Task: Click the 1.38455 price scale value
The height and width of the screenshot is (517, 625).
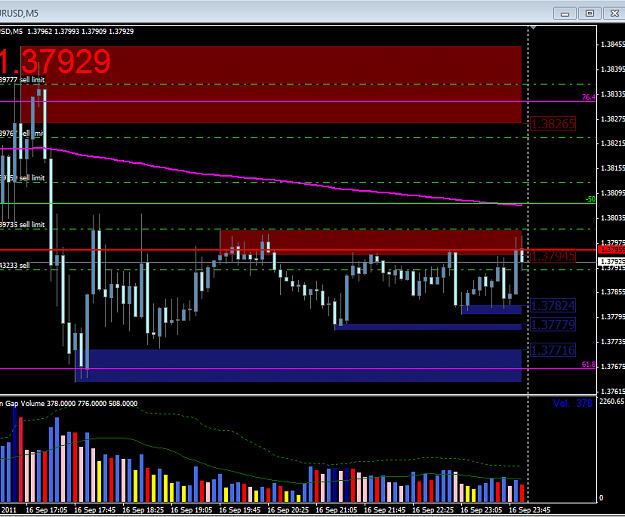Action: pos(612,44)
